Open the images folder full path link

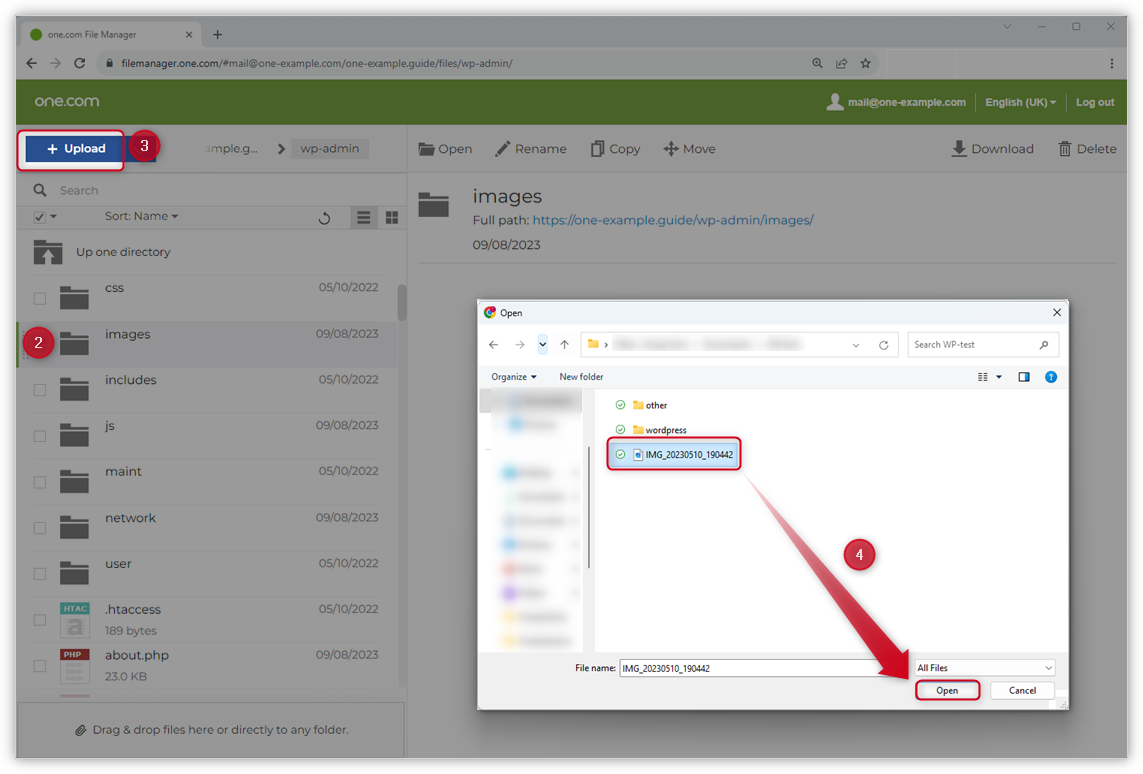click(x=673, y=220)
